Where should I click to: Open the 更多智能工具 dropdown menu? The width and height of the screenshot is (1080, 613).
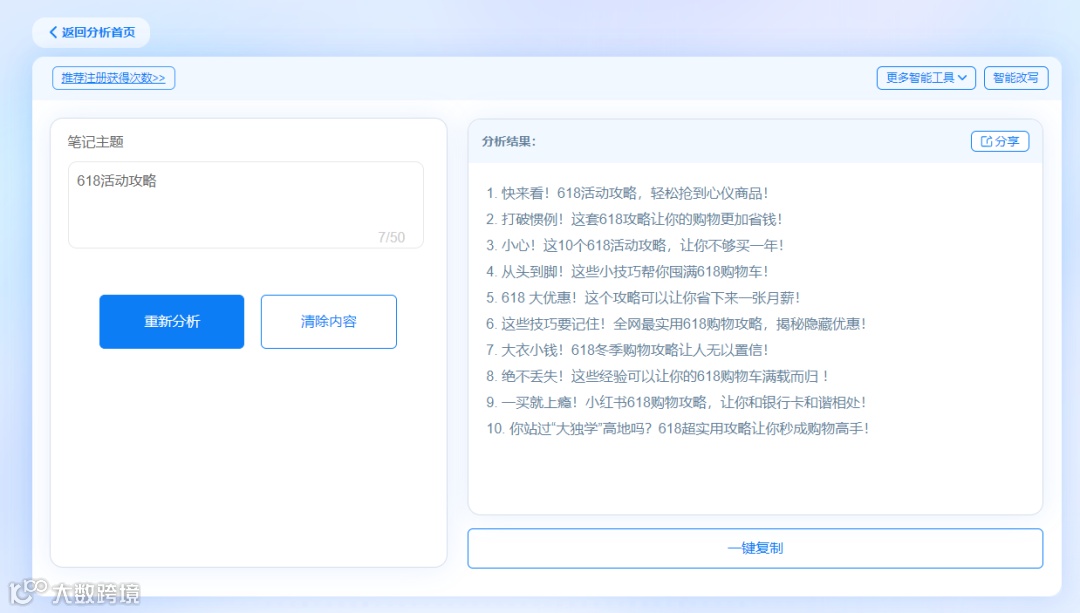coord(925,78)
